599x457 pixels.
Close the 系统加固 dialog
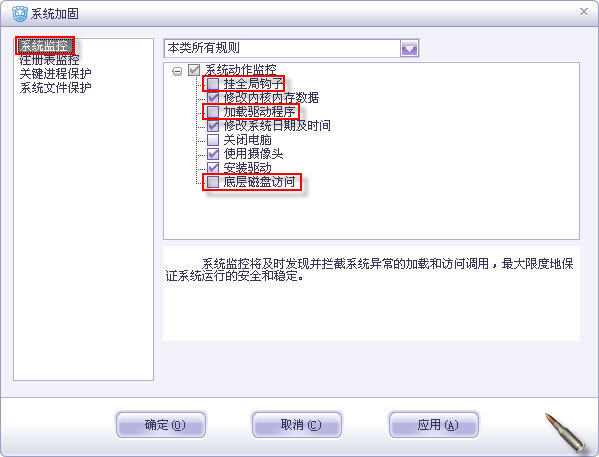tap(583, 12)
